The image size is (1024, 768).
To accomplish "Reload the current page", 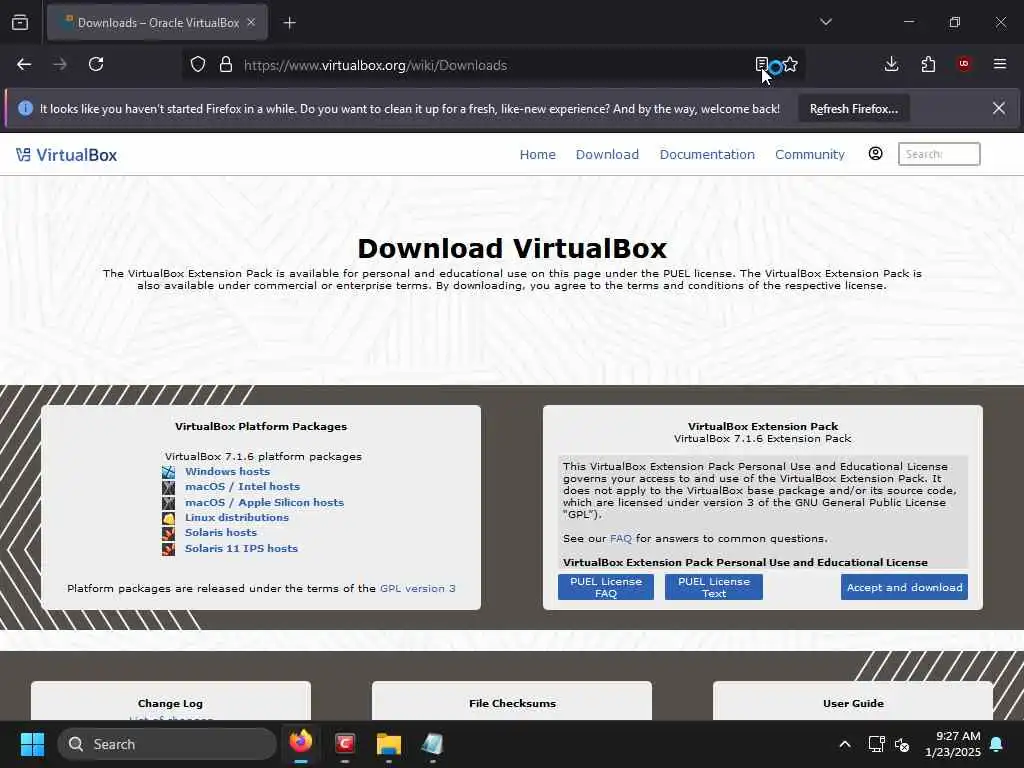I will (96, 65).
